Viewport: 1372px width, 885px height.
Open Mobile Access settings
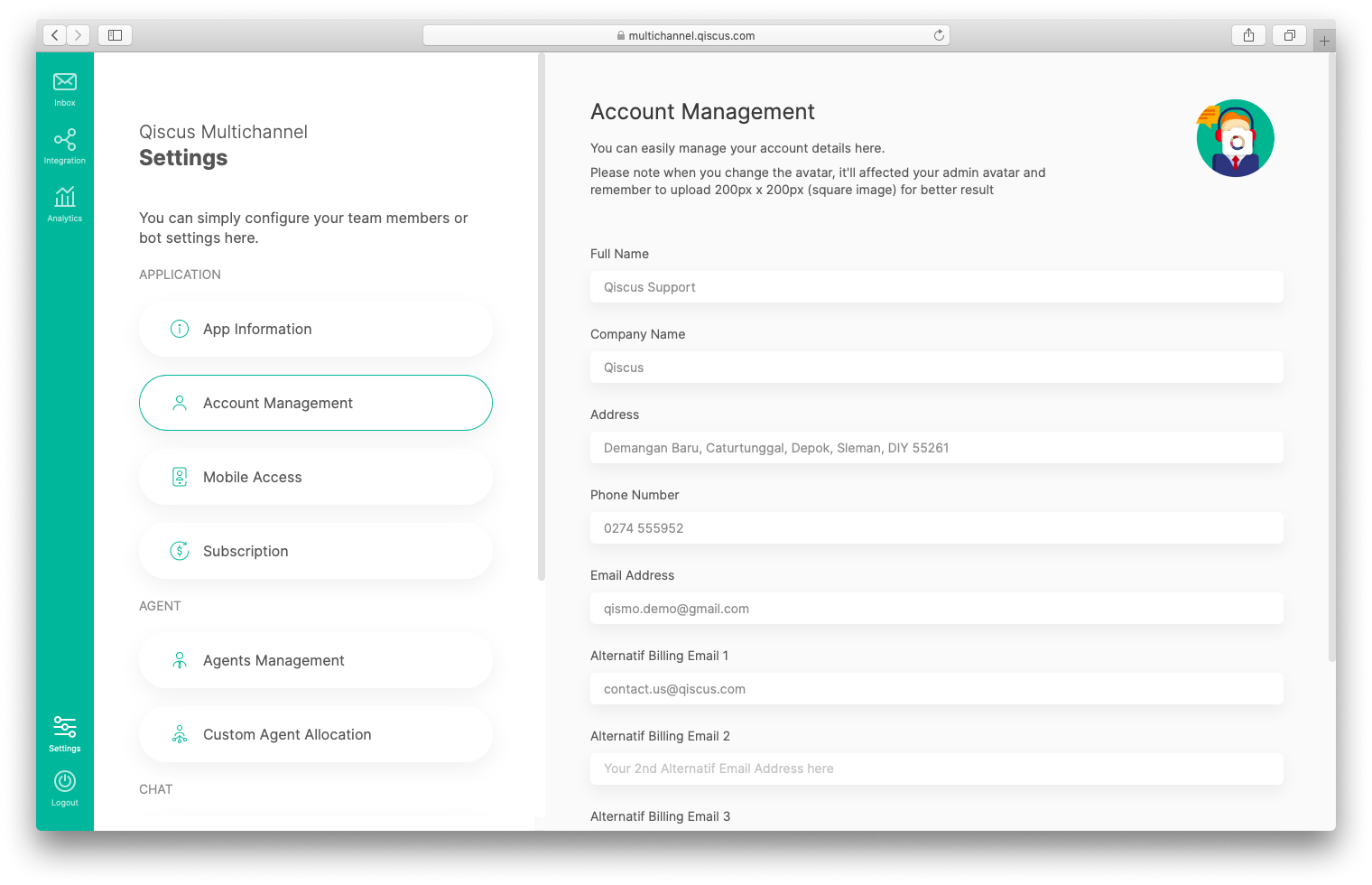(316, 477)
